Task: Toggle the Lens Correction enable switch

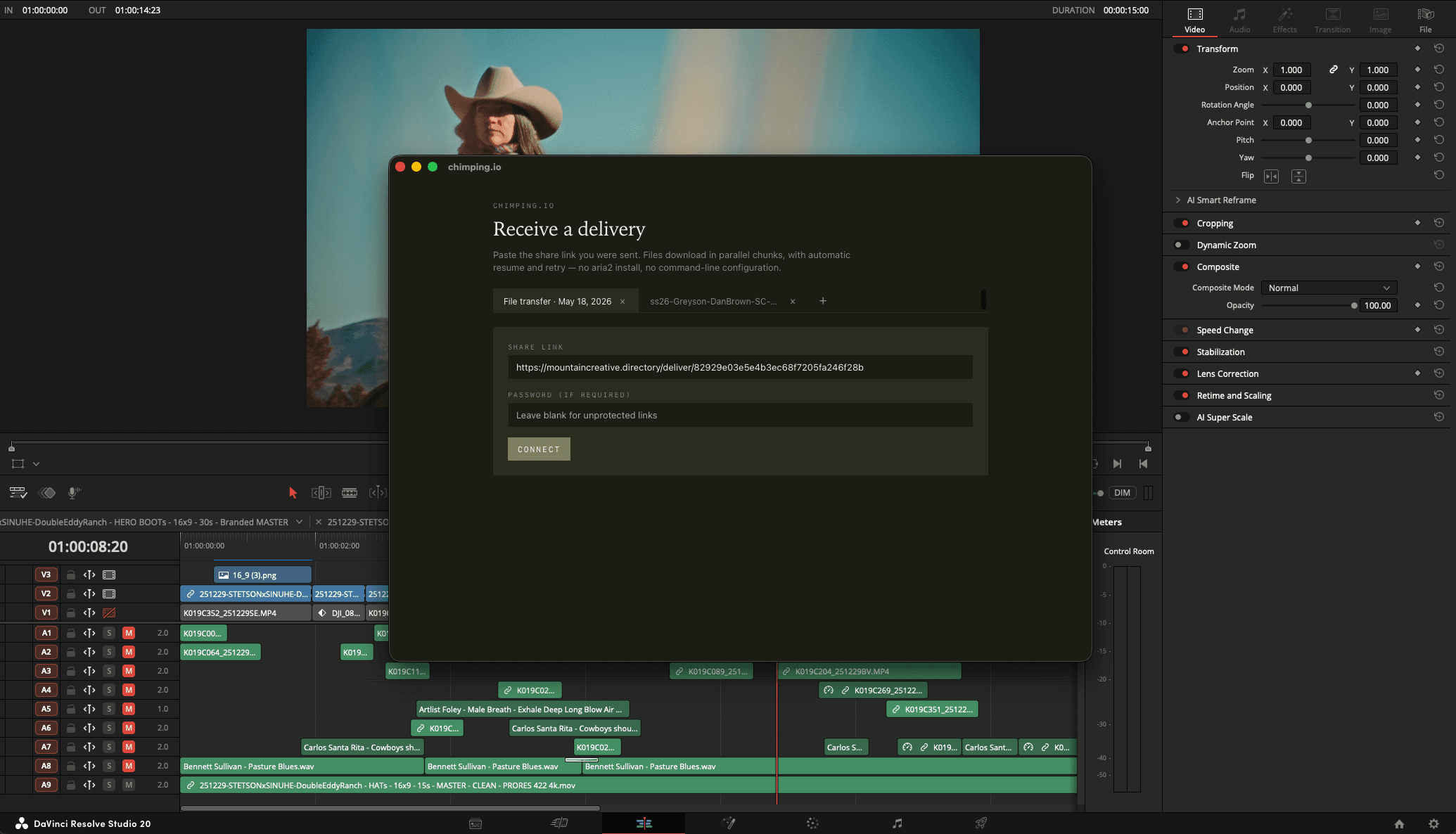Action: coord(1182,373)
